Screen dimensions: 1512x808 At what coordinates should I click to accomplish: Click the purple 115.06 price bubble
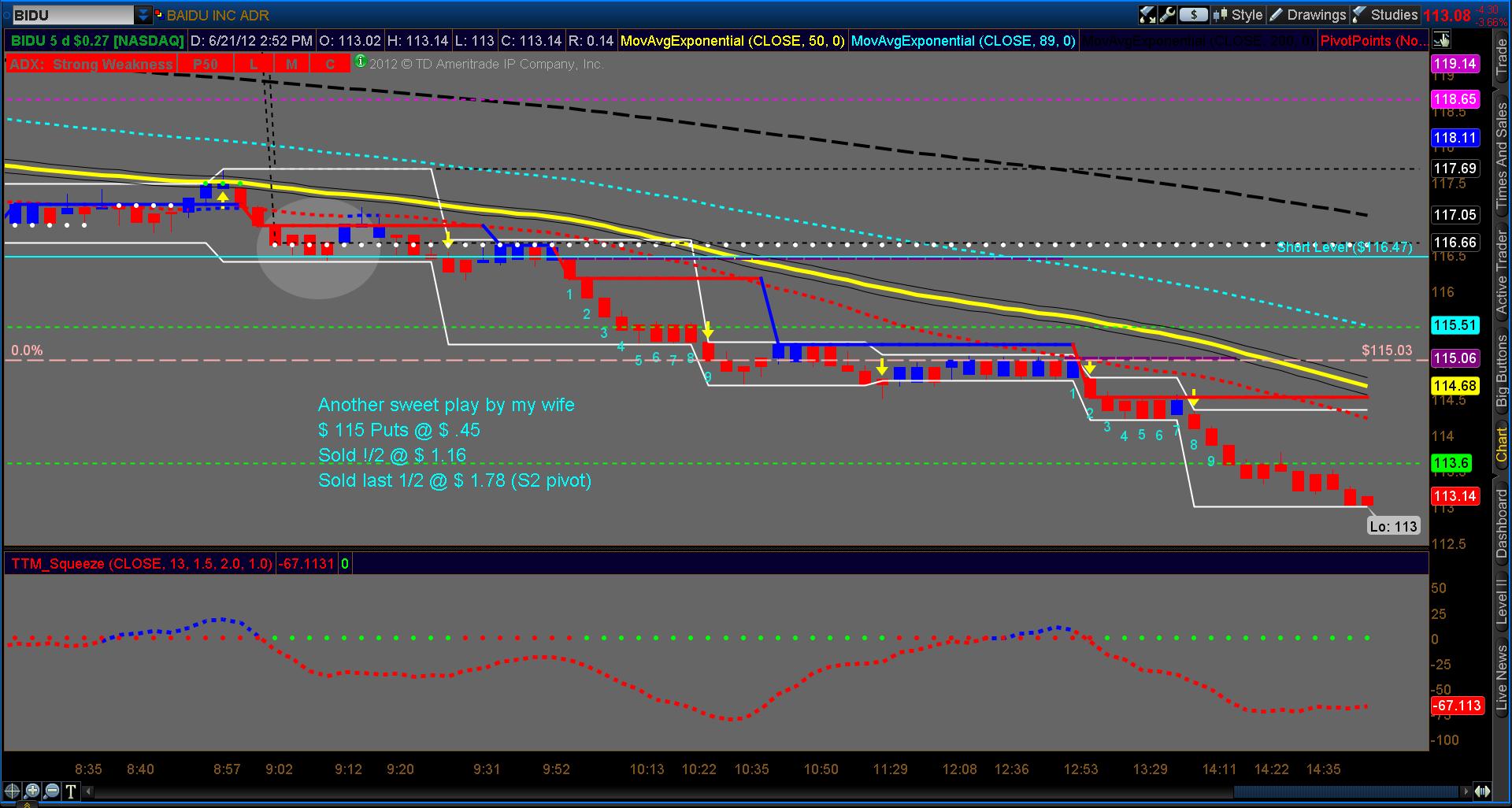[x=1455, y=358]
